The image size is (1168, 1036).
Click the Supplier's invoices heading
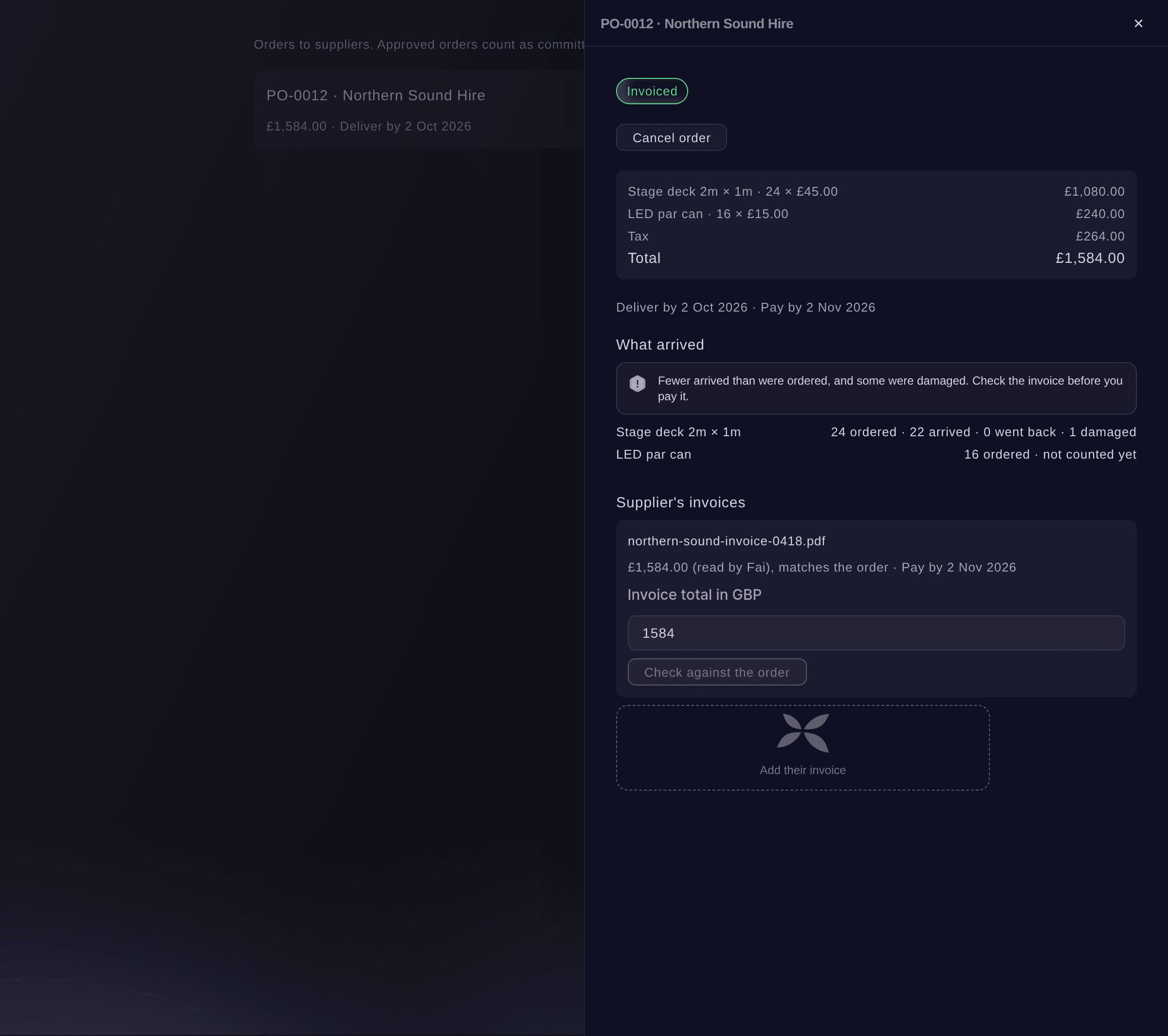pos(680,502)
